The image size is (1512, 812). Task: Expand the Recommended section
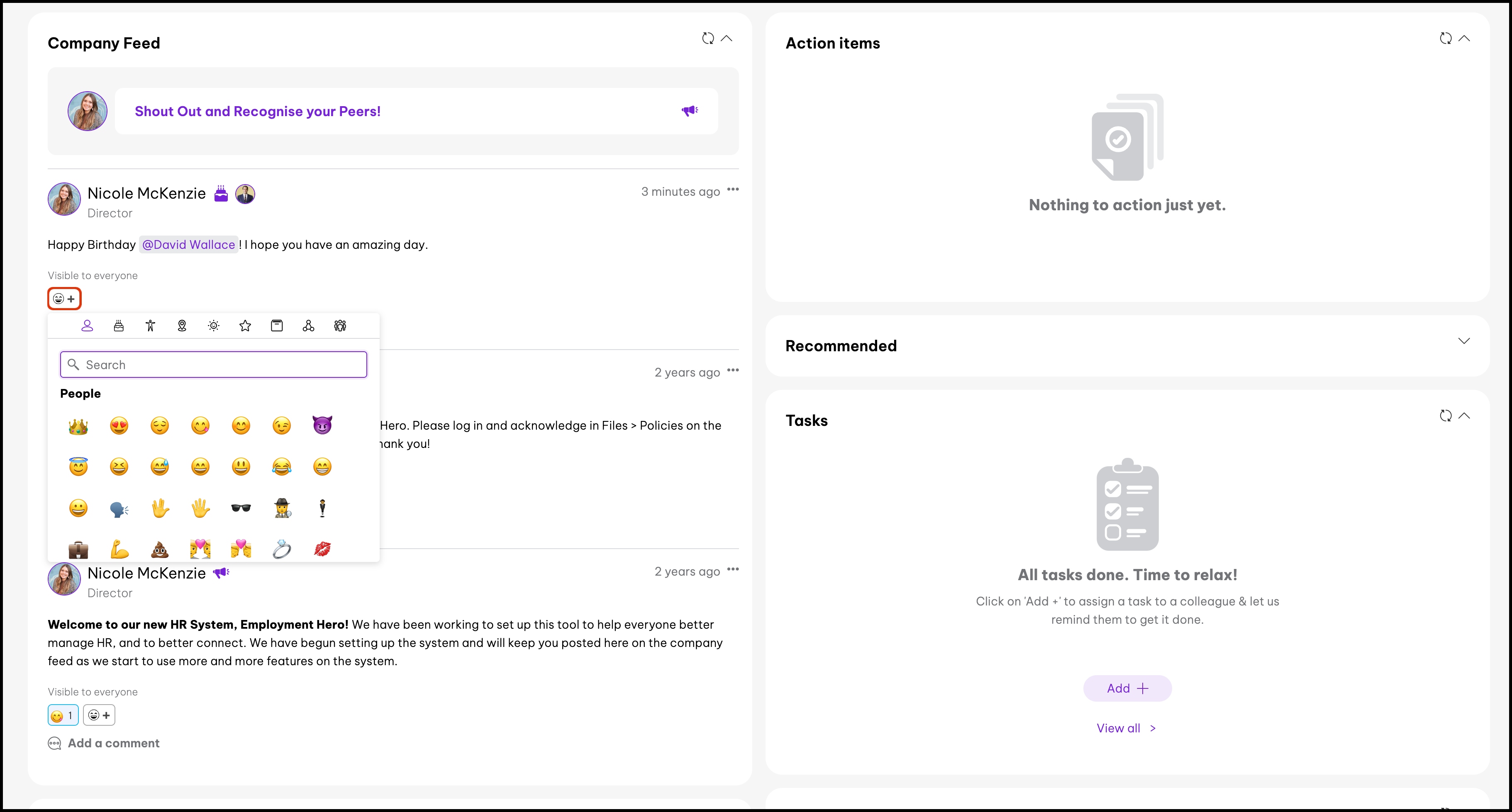[x=1464, y=341]
